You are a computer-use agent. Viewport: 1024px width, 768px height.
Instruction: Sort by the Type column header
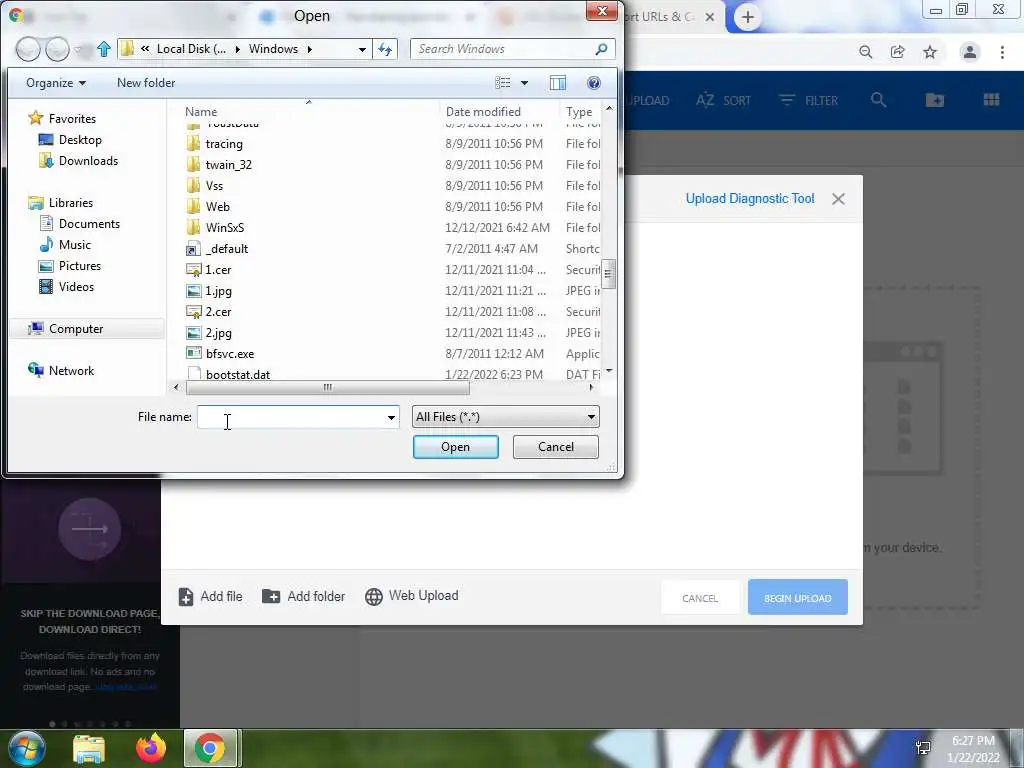point(581,112)
